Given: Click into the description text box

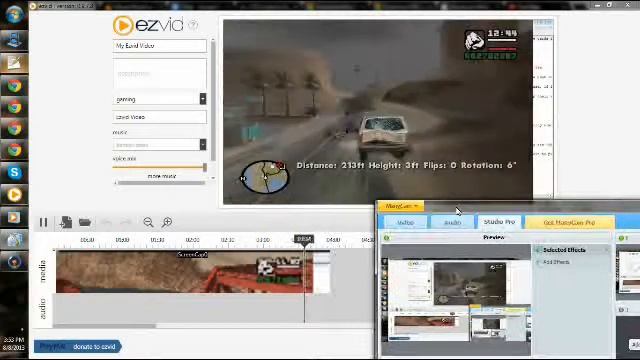Looking at the screenshot, I should coord(160,74).
